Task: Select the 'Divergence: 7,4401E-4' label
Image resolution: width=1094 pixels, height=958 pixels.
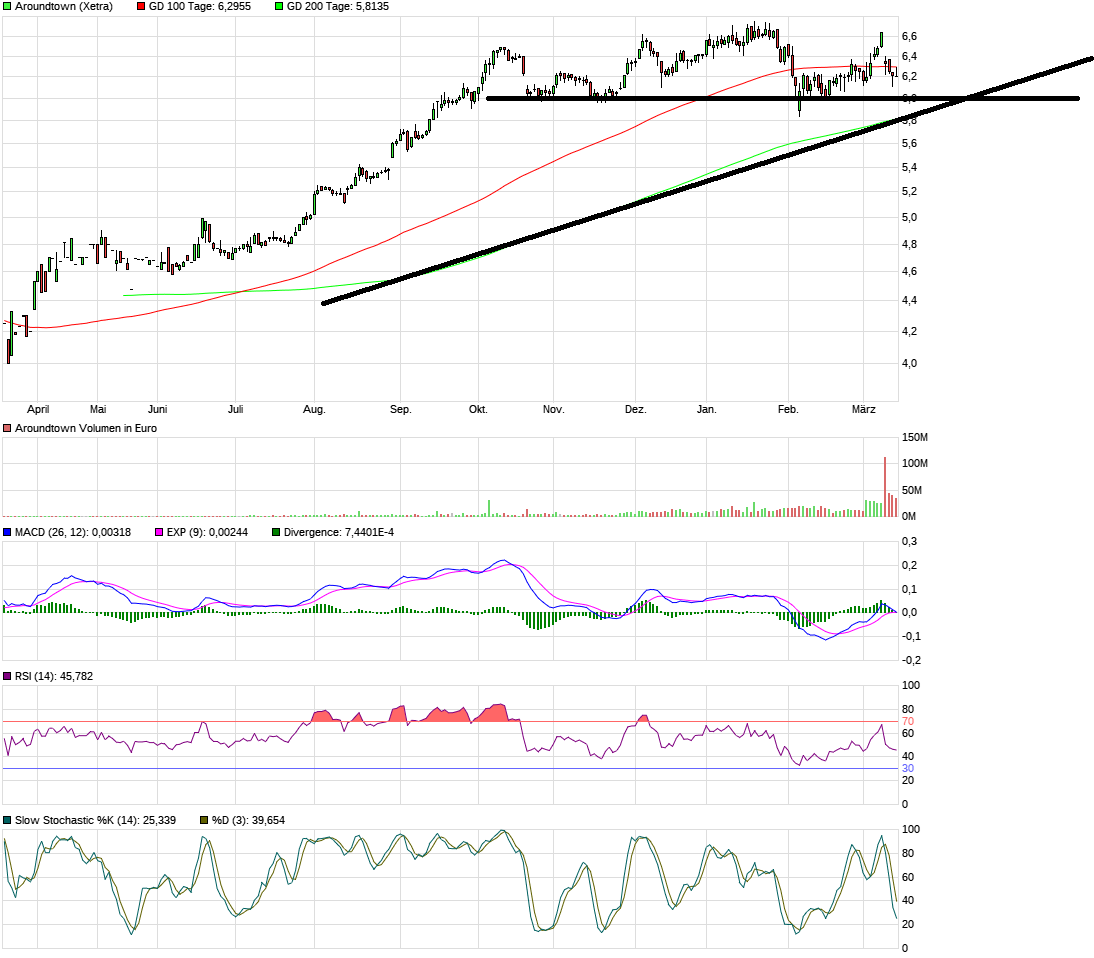Action: coord(338,532)
